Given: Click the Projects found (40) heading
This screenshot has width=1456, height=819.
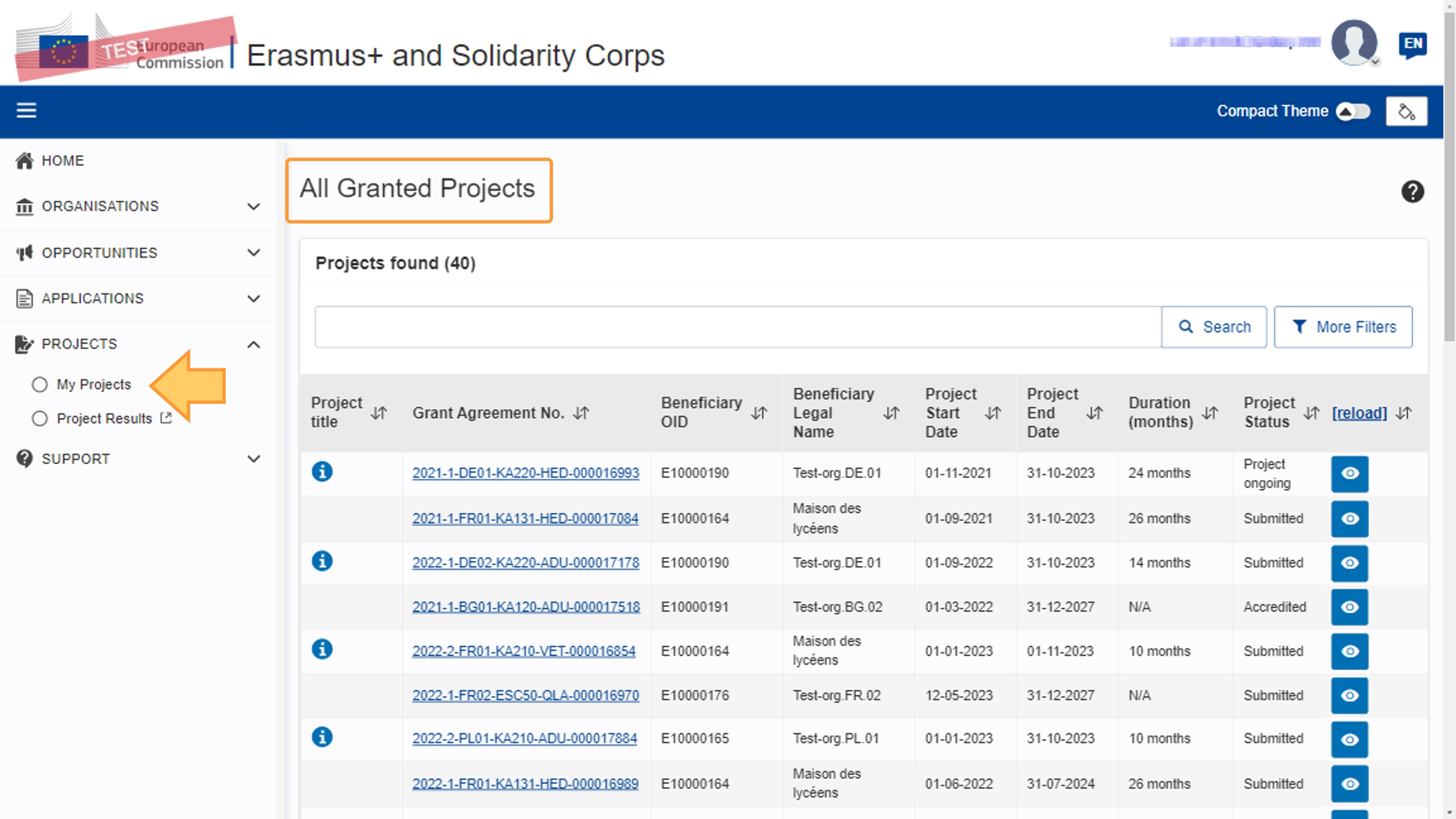Looking at the screenshot, I should point(395,263).
